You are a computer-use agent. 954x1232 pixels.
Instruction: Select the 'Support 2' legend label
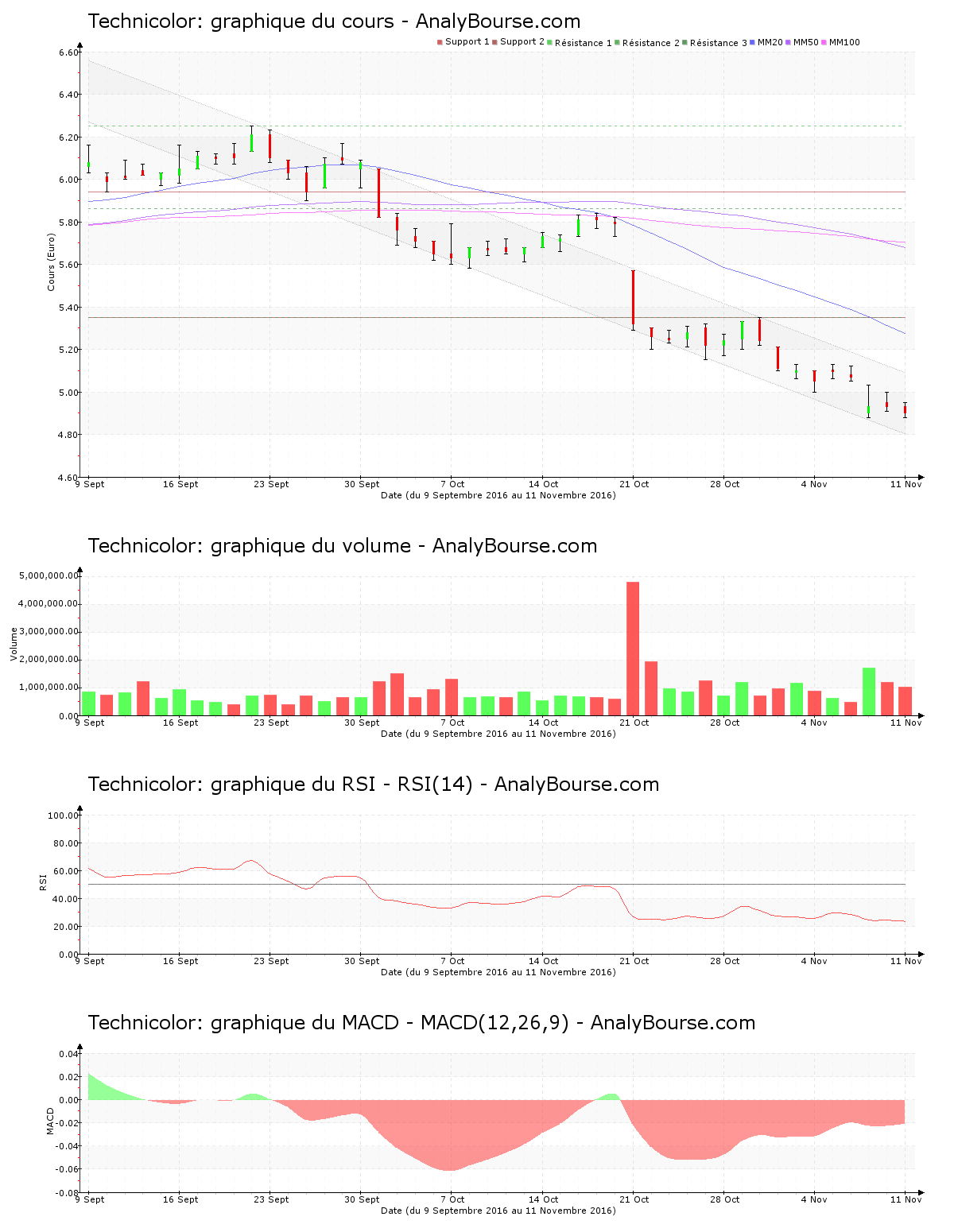[522, 42]
